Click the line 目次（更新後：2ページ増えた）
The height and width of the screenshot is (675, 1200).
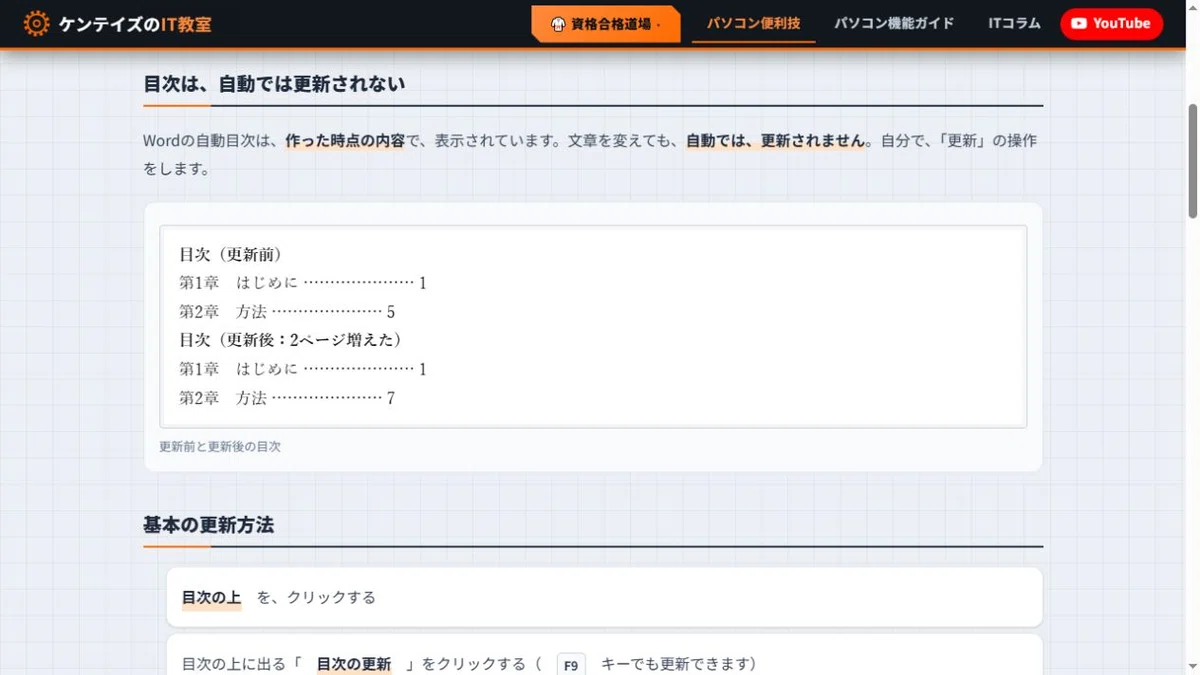291,340
